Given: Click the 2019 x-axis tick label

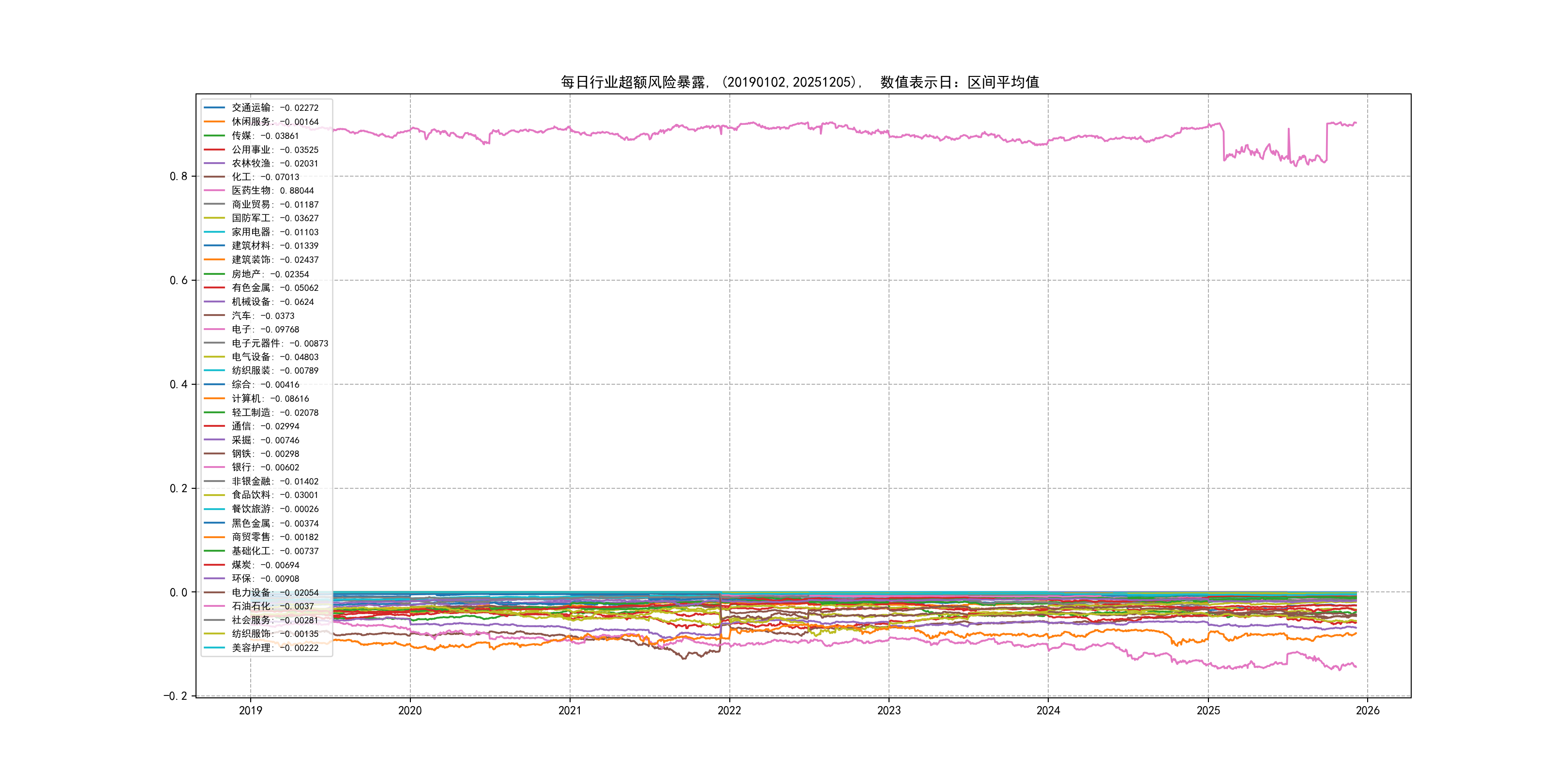Looking at the screenshot, I should (x=250, y=710).
